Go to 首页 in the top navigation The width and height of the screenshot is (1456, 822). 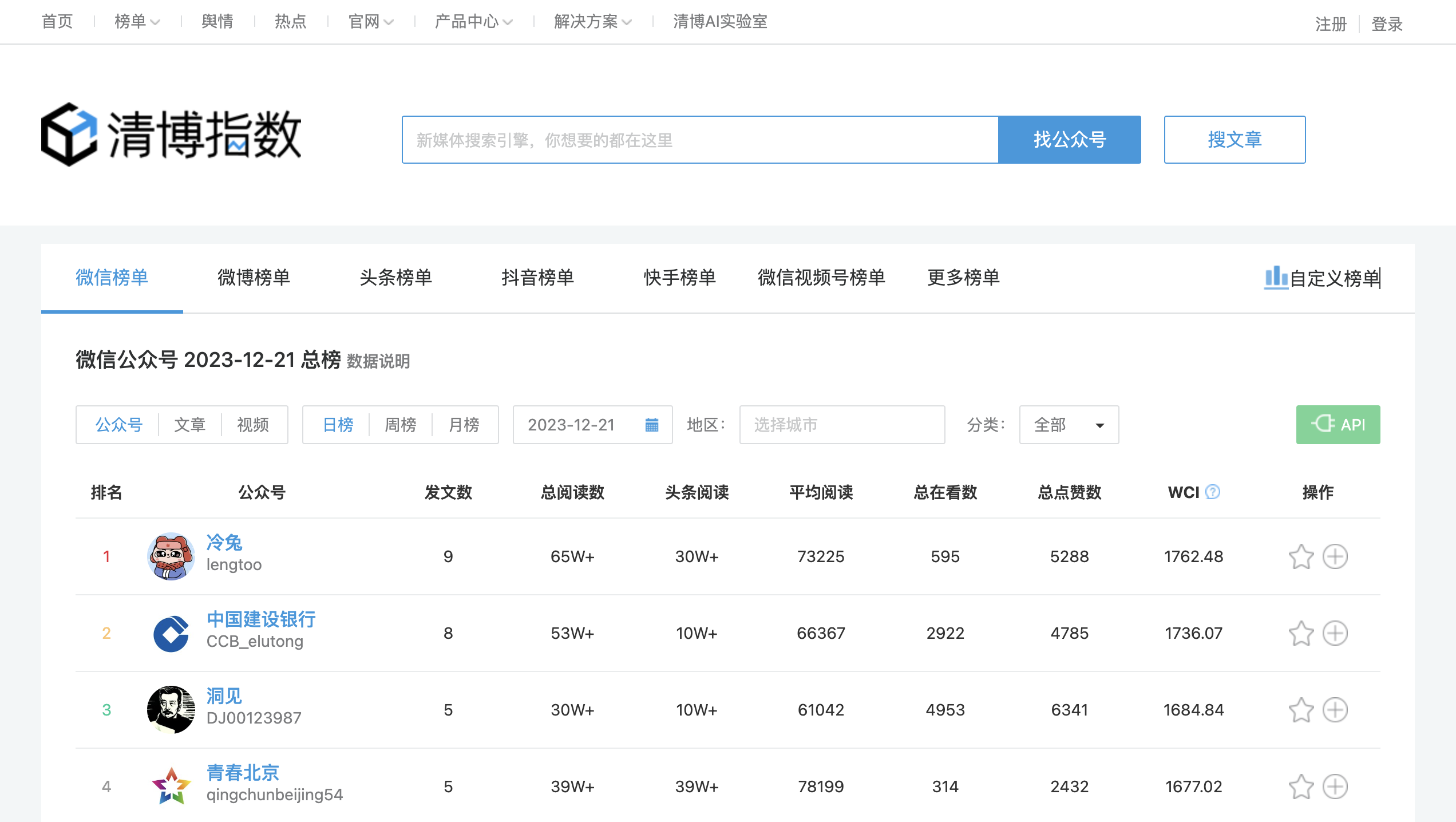pos(57,22)
